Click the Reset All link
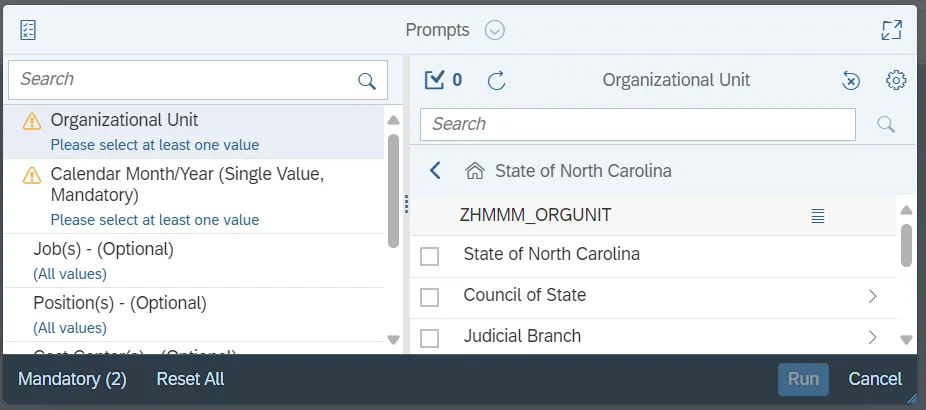This screenshot has width=926, height=410. coord(190,379)
